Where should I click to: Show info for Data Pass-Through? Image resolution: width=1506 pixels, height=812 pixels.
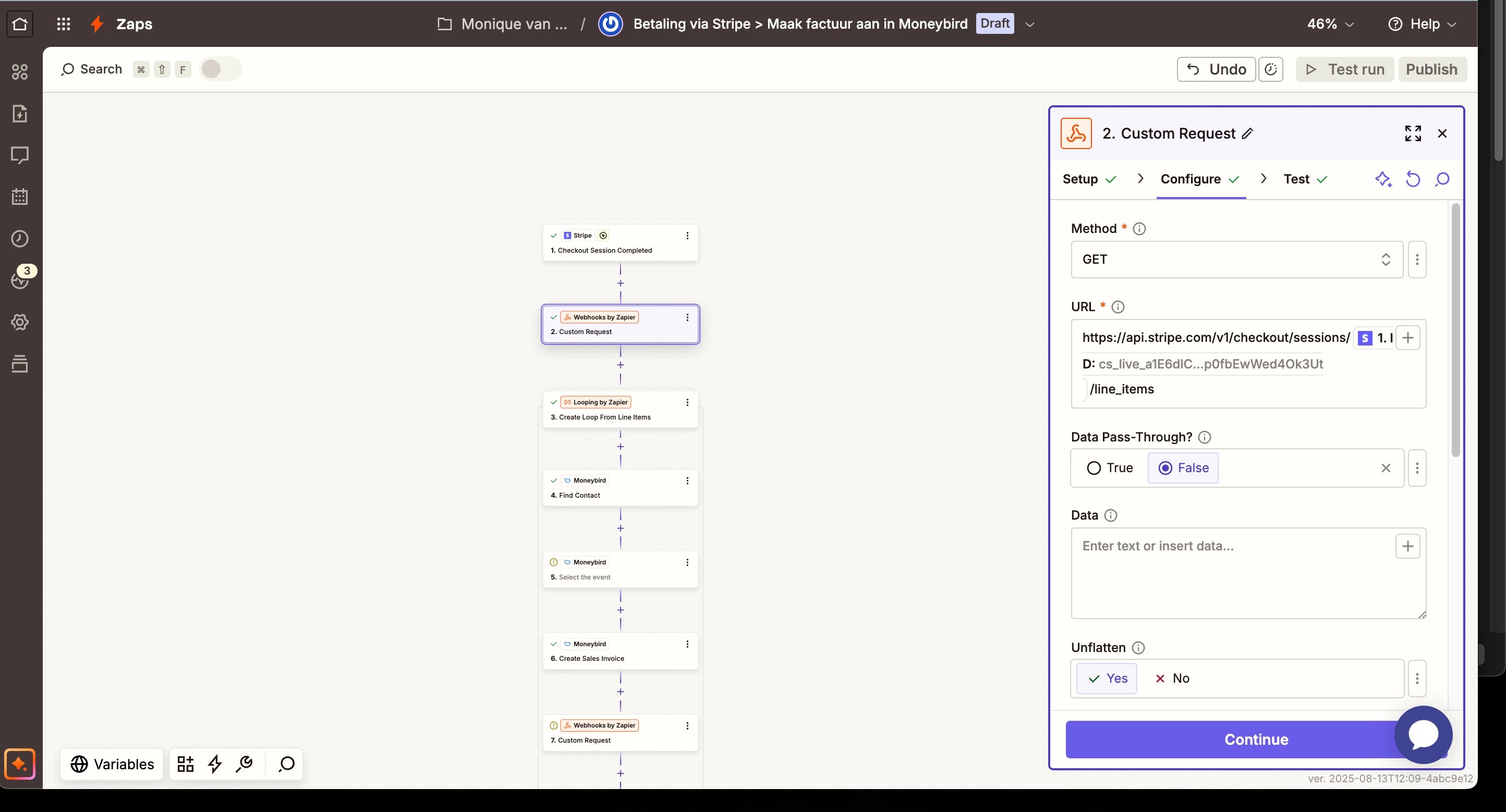tap(1205, 438)
